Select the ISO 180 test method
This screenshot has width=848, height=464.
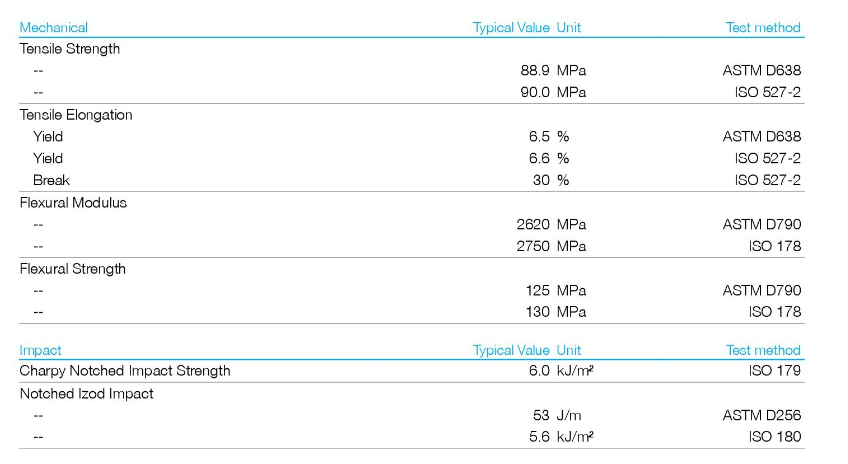pyautogui.click(x=774, y=437)
